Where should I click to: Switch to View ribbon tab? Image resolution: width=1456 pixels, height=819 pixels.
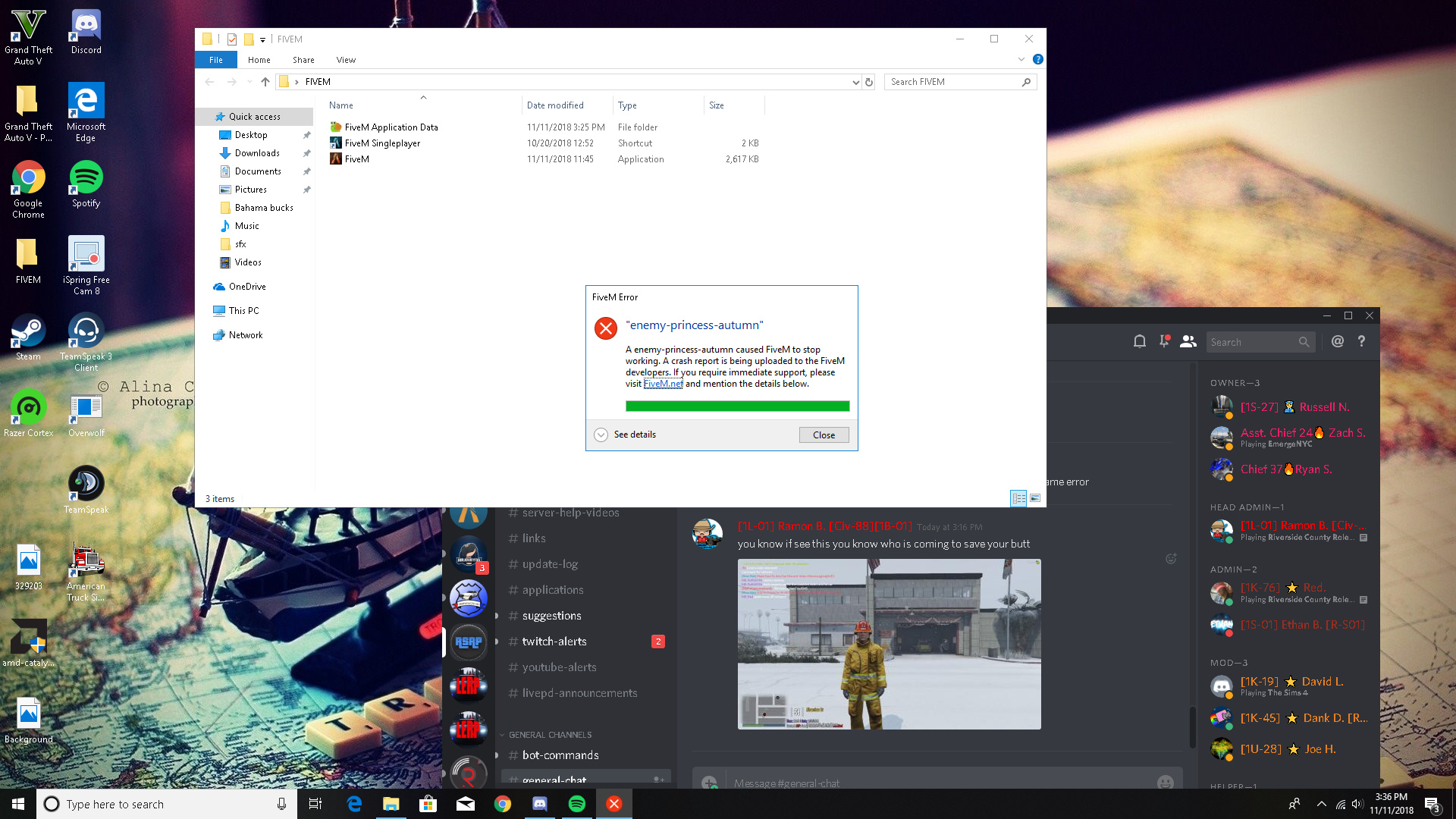tap(346, 60)
